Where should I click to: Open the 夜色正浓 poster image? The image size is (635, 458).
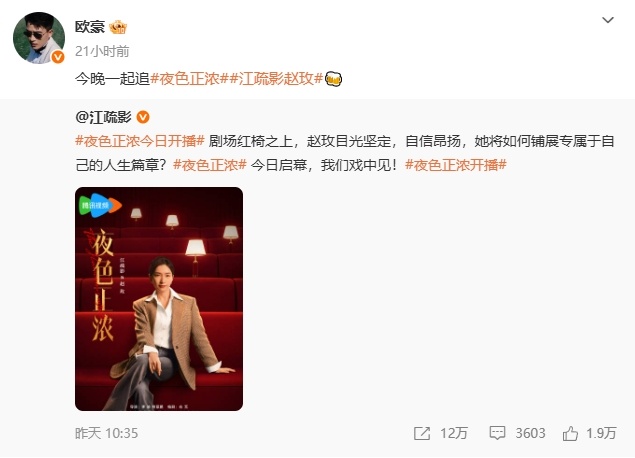pos(159,299)
